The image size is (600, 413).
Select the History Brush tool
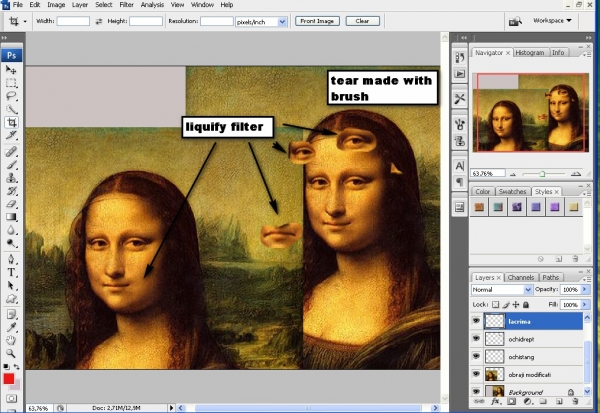tap(11, 191)
